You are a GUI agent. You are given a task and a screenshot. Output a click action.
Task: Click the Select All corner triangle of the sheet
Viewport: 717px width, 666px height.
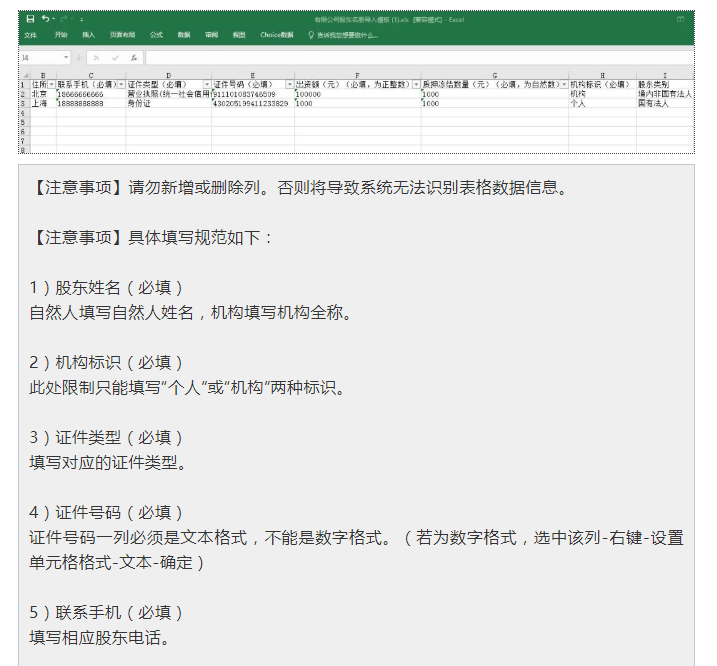tap(26, 75)
